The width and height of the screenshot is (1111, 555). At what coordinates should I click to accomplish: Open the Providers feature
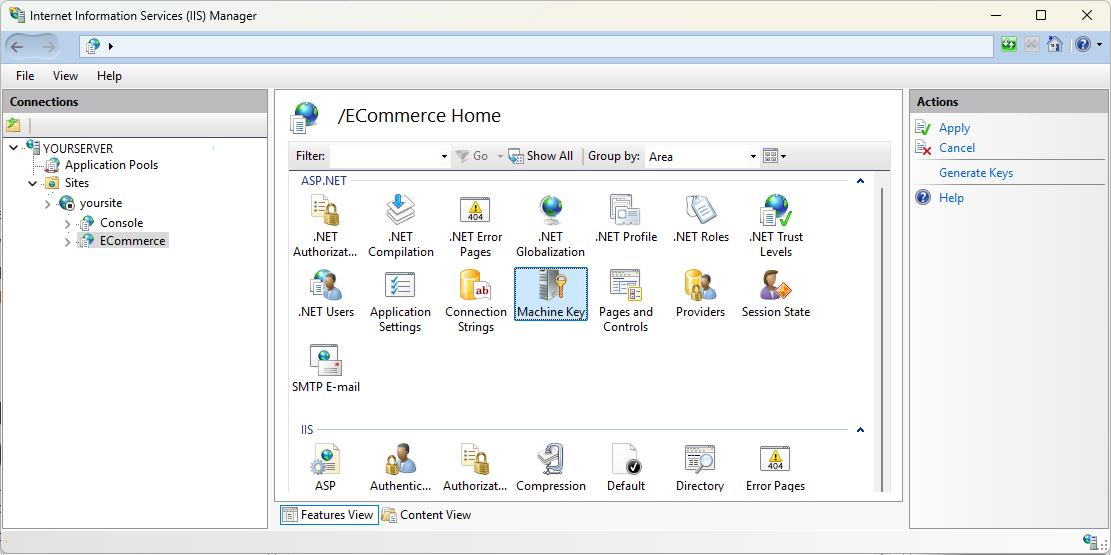click(701, 294)
